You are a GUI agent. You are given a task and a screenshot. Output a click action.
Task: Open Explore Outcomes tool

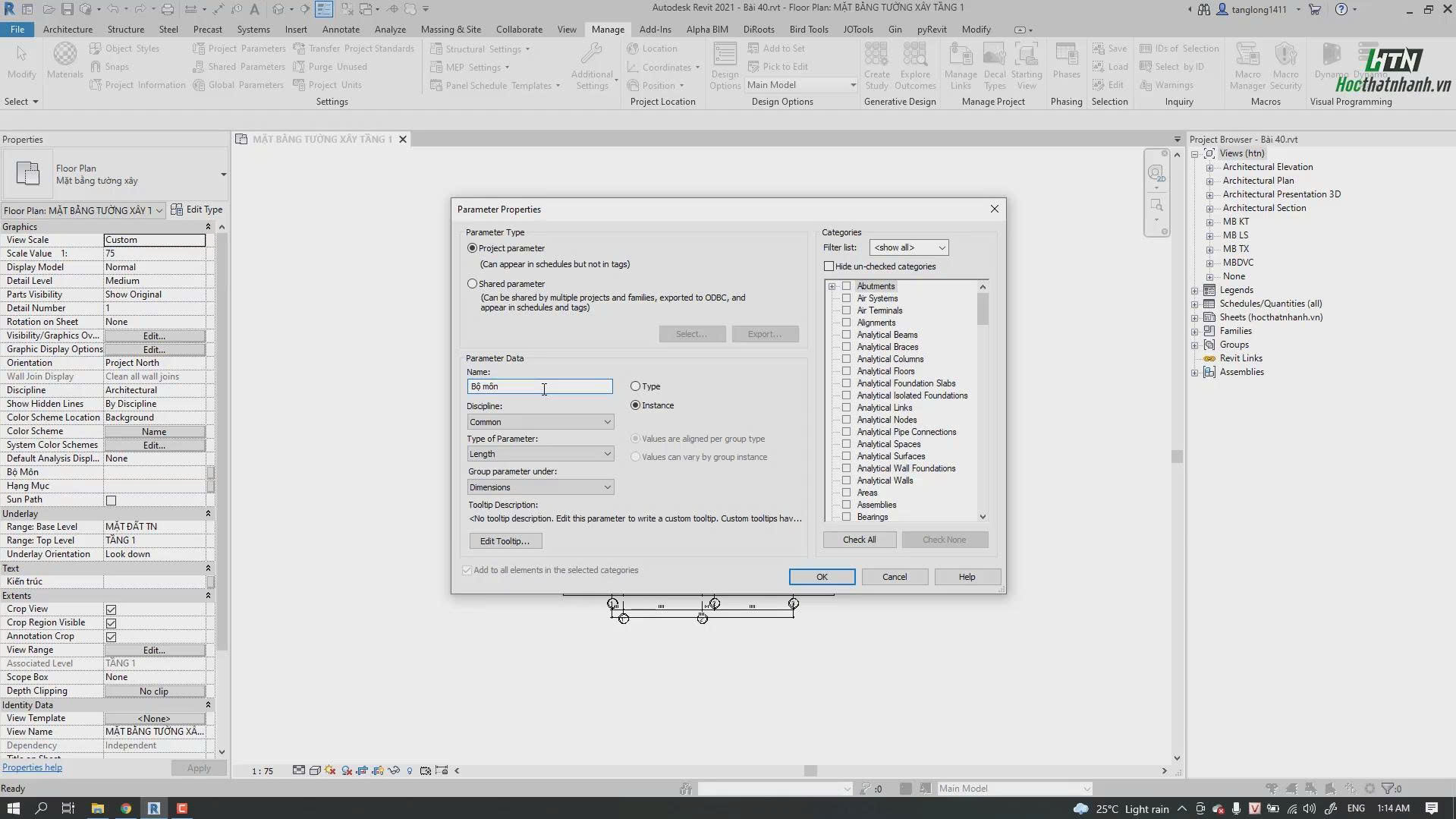(915, 67)
